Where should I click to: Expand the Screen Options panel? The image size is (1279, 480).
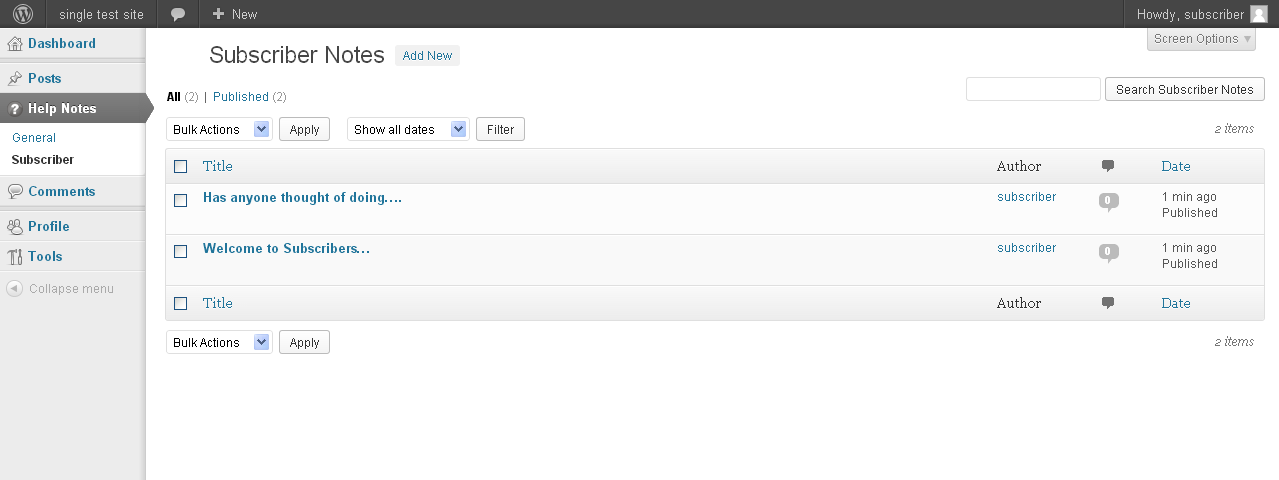point(1202,39)
